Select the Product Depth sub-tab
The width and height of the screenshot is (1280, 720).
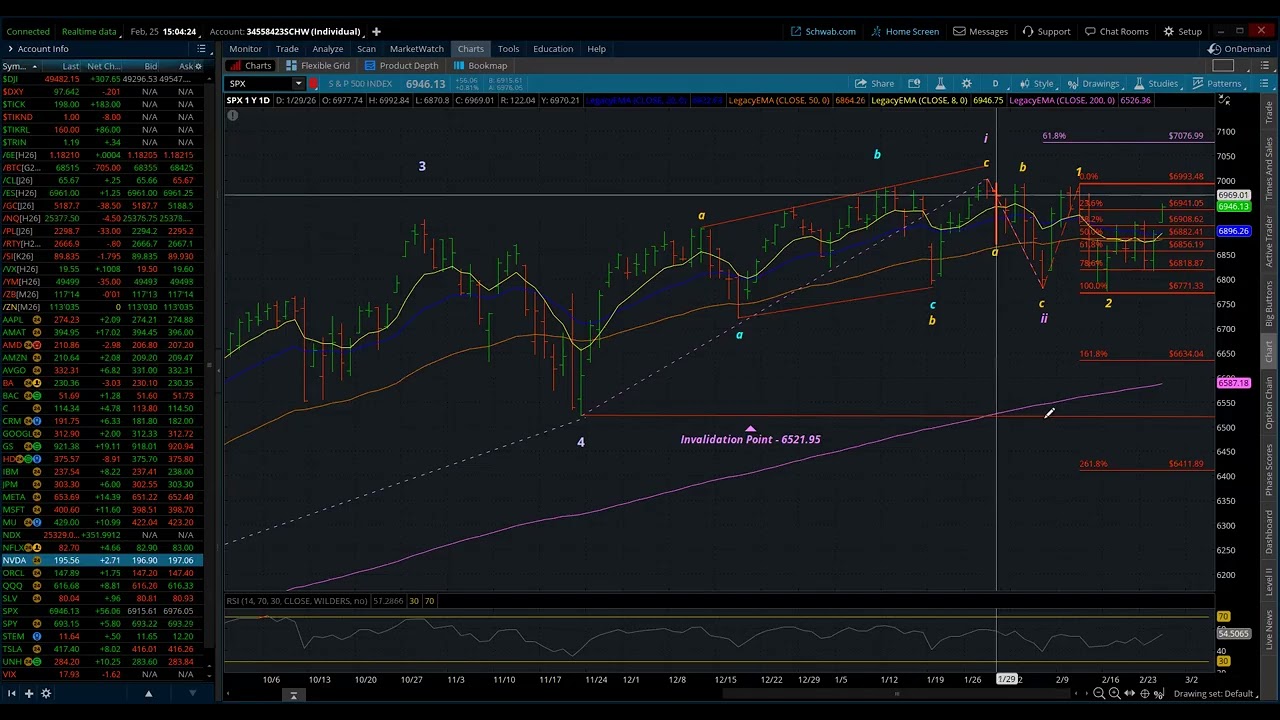[x=400, y=66]
